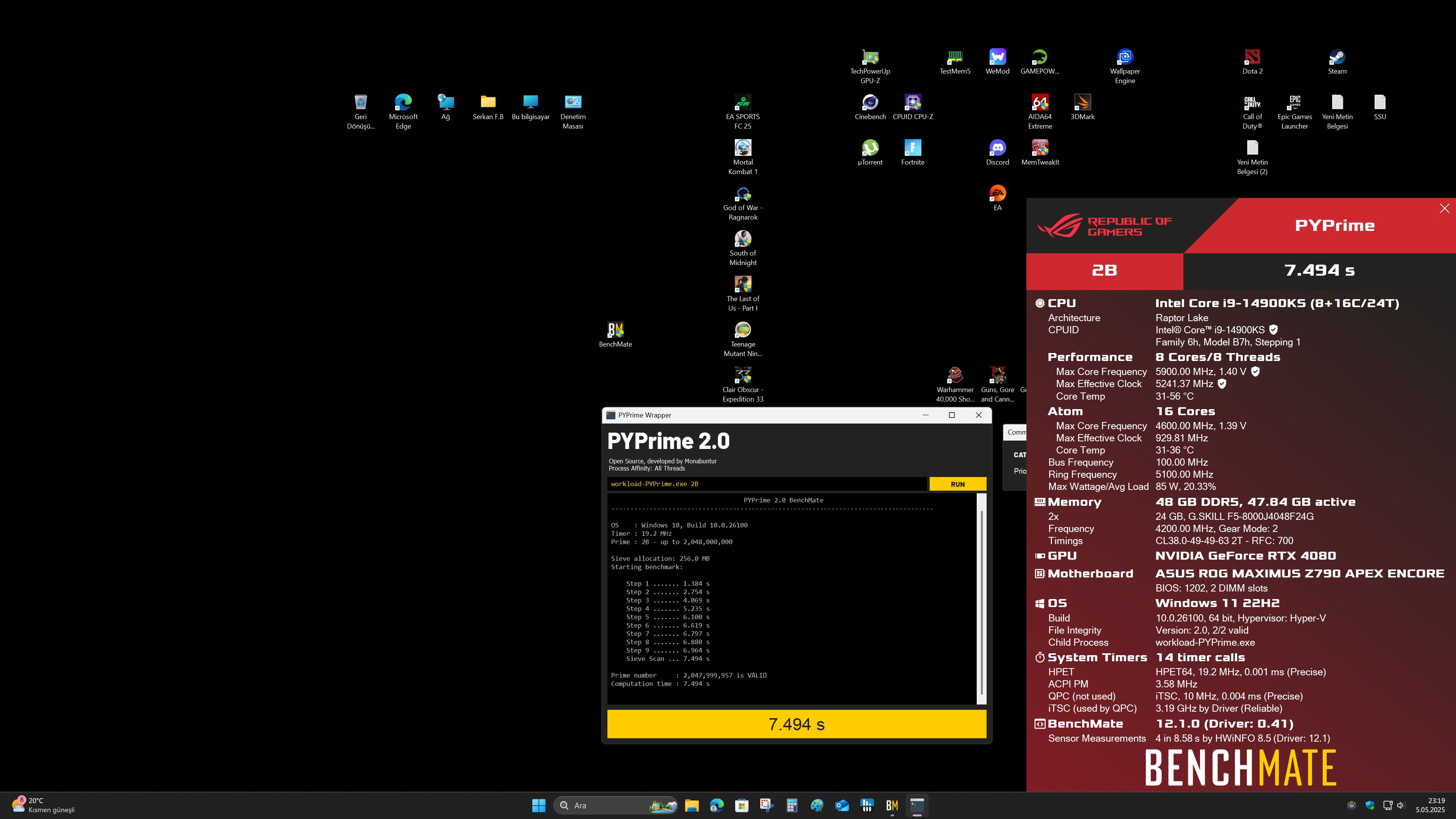Click the yellow 7.494 s result bar

click(796, 724)
